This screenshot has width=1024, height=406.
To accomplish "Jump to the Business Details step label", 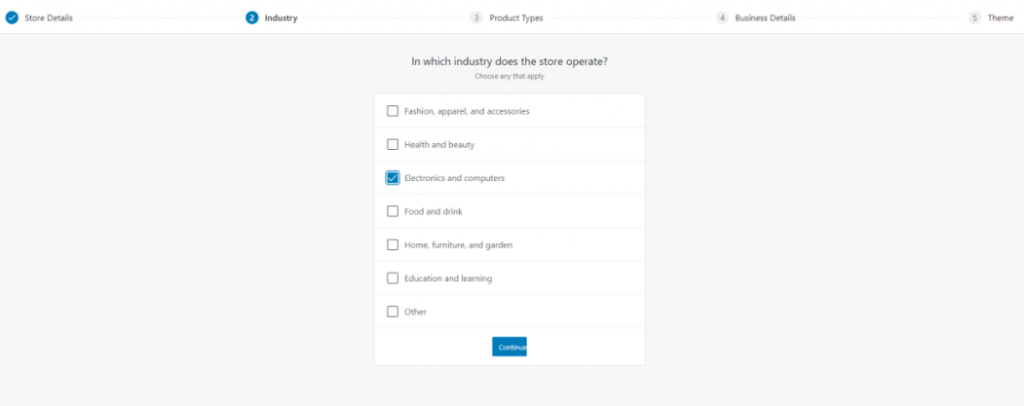I will (x=765, y=18).
